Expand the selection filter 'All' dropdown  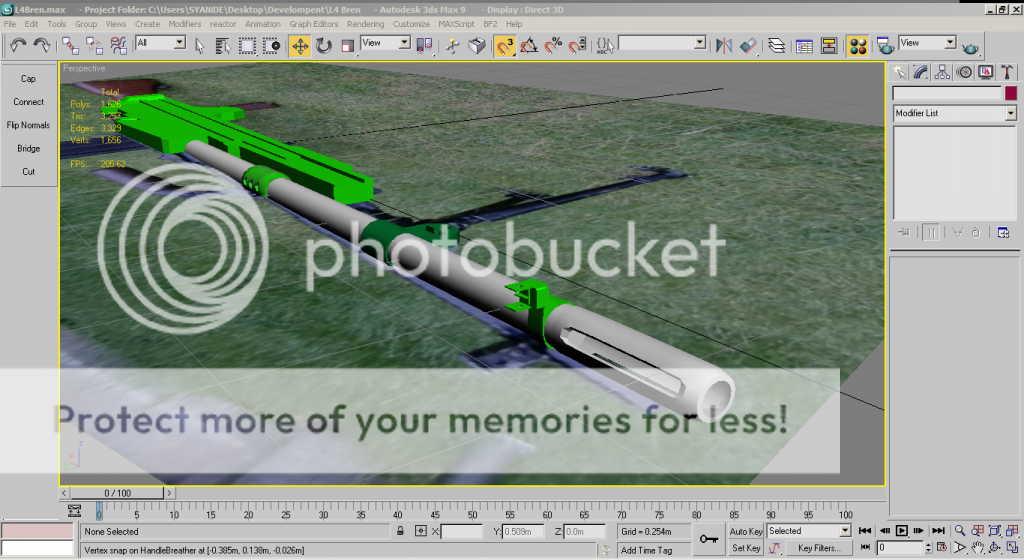point(161,43)
